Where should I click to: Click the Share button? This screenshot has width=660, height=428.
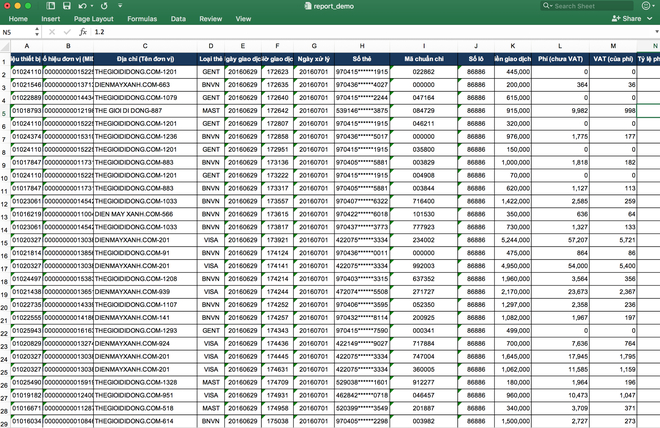[628, 19]
